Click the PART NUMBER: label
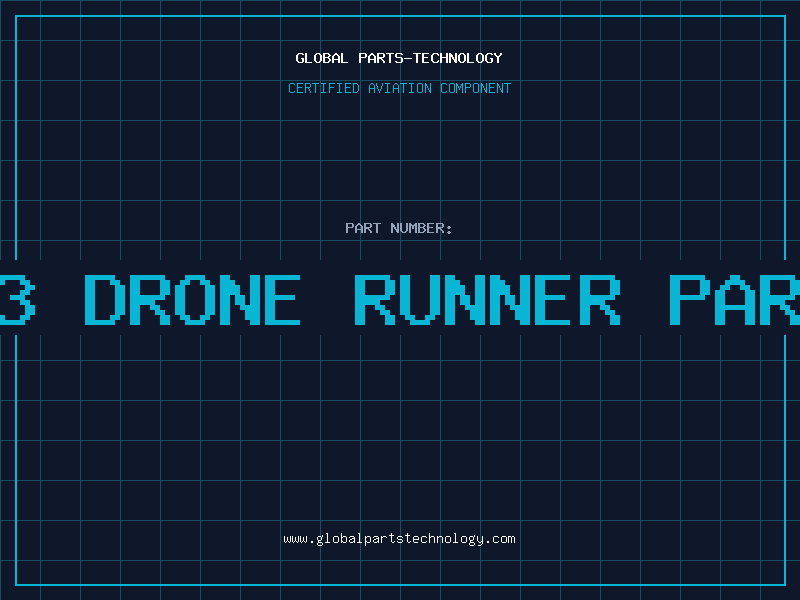The image size is (800, 600). (x=399, y=228)
